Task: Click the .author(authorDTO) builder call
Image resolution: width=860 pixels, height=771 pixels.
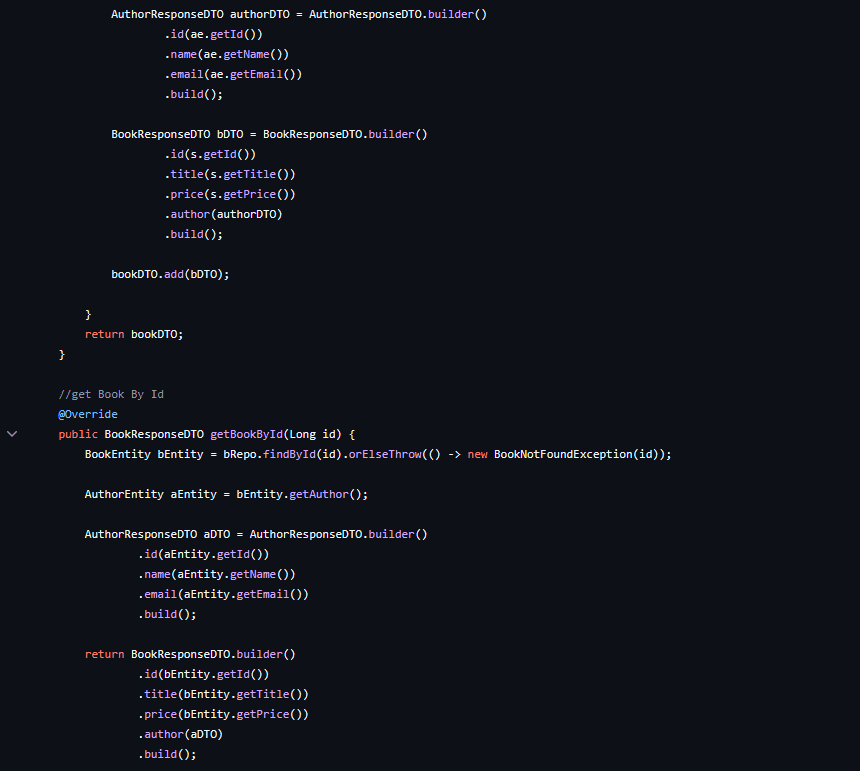Action: pyautogui.click(x=223, y=214)
